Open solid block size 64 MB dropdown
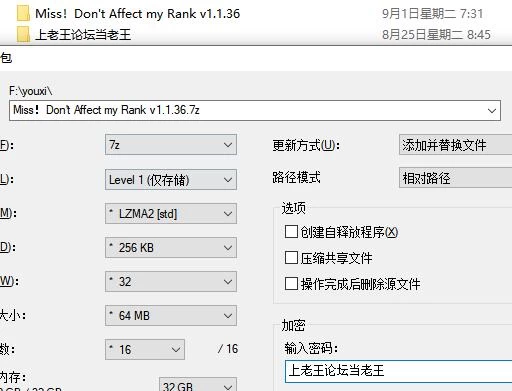The height and width of the screenshot is (391, 512). coord(171,315)
